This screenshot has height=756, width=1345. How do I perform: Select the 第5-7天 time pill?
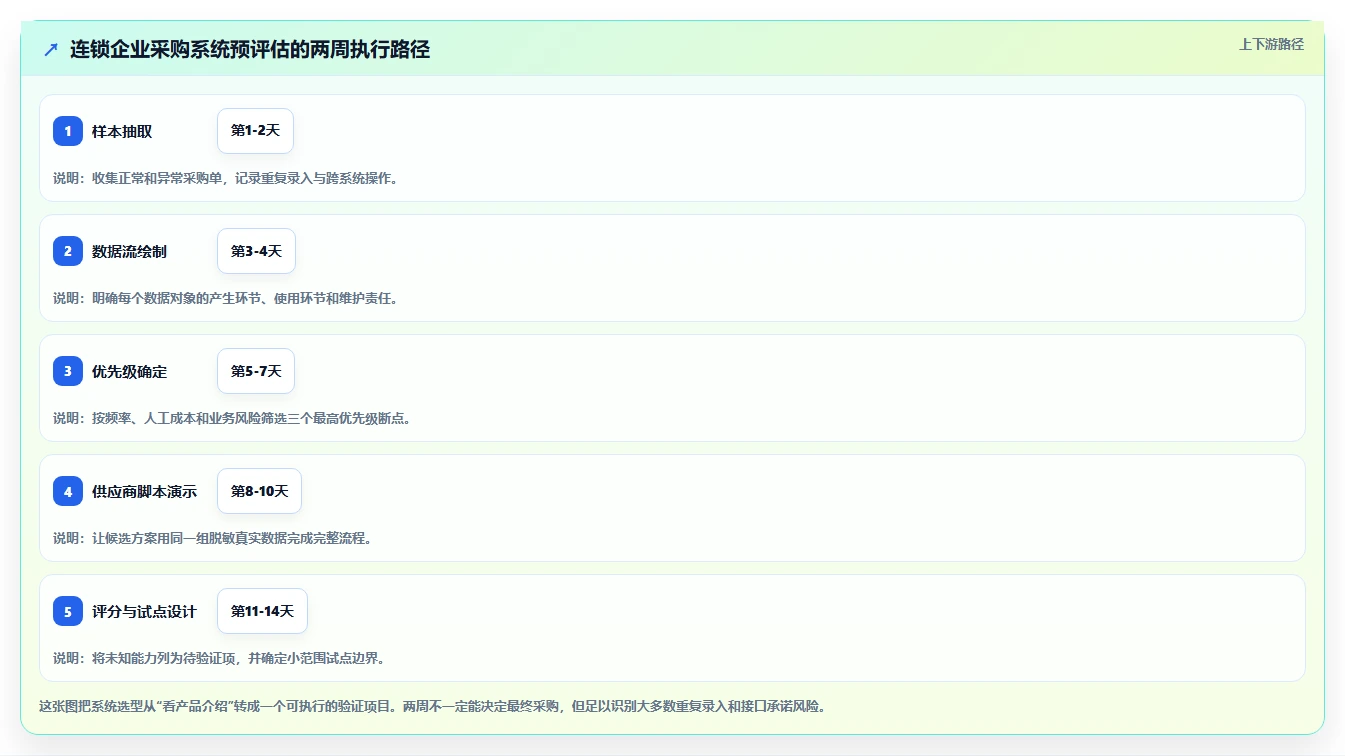(256, 371)
